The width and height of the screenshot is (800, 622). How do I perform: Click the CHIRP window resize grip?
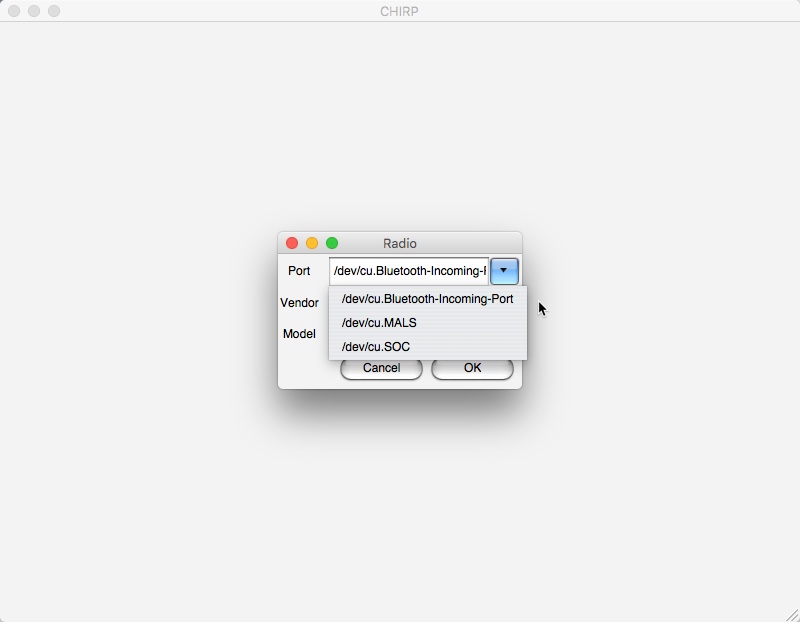click(x=792, y=615)
